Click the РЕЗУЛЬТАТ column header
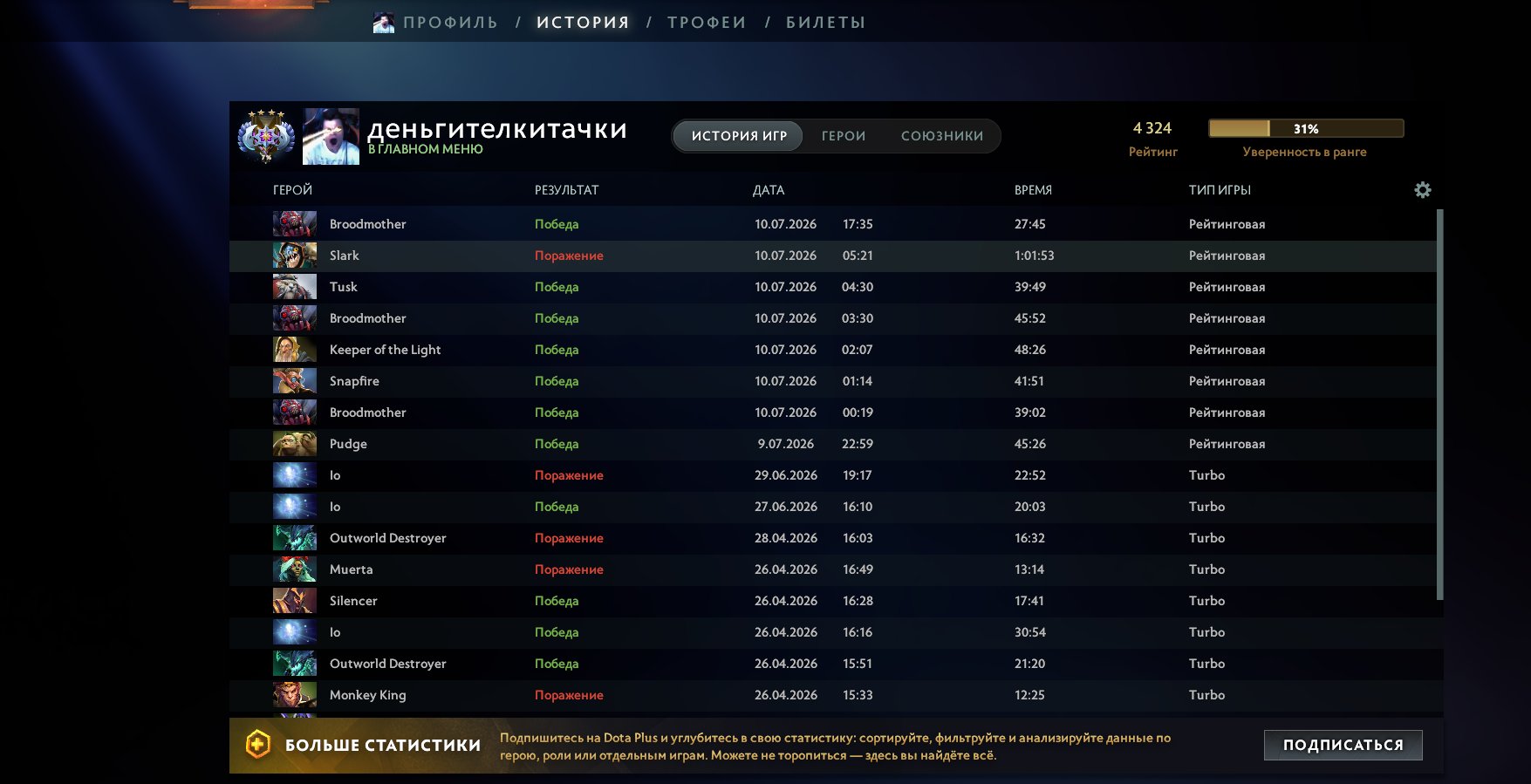Screen dimensions: 1531x784 click(566, 190)
